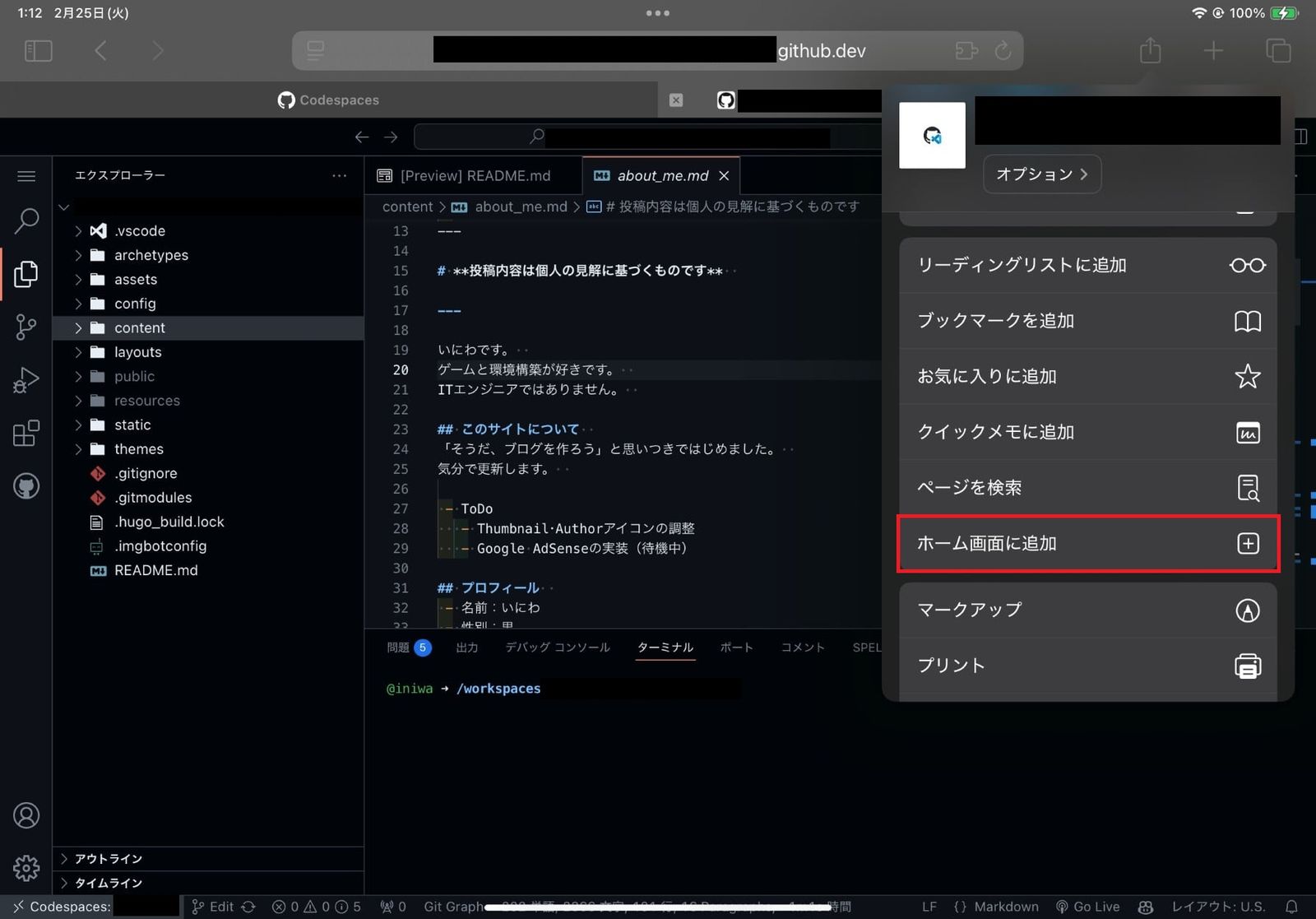
Task: Open the Search view in the activity bar
Action: point(27,220)
